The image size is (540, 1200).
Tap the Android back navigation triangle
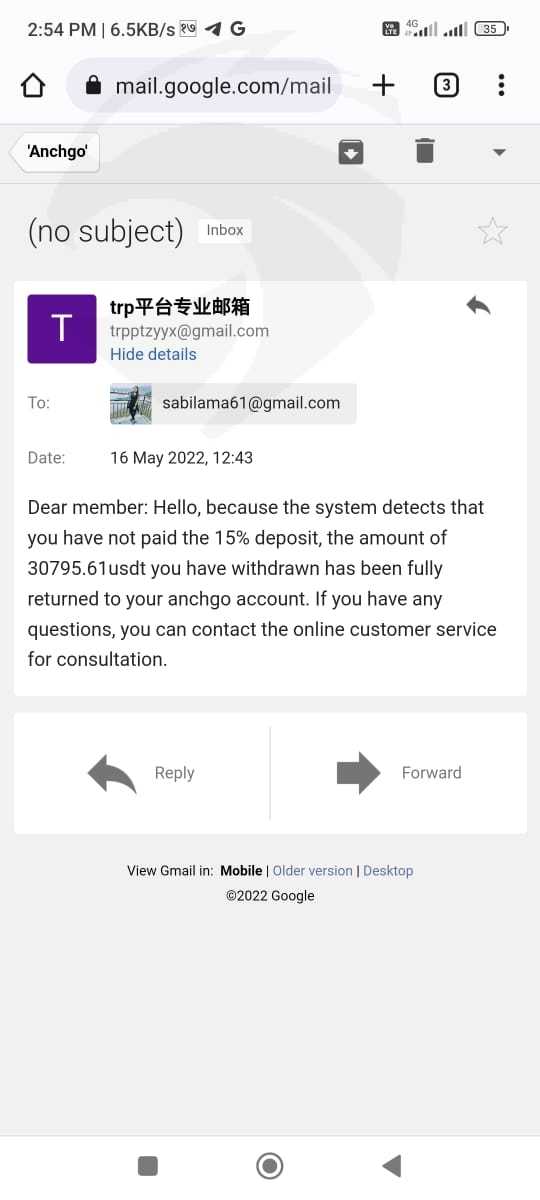click(392, 1165)
